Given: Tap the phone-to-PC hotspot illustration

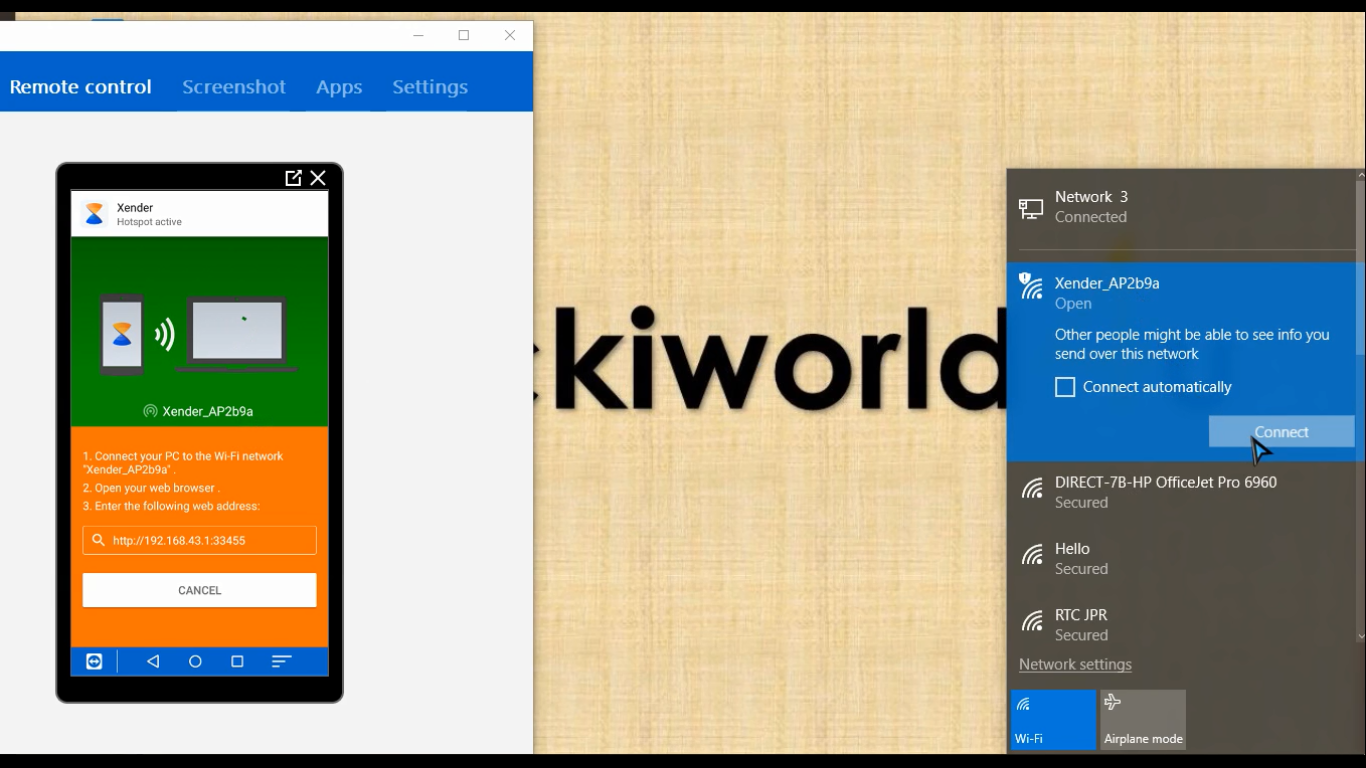Looking at the screenshot, I should 199,333.
